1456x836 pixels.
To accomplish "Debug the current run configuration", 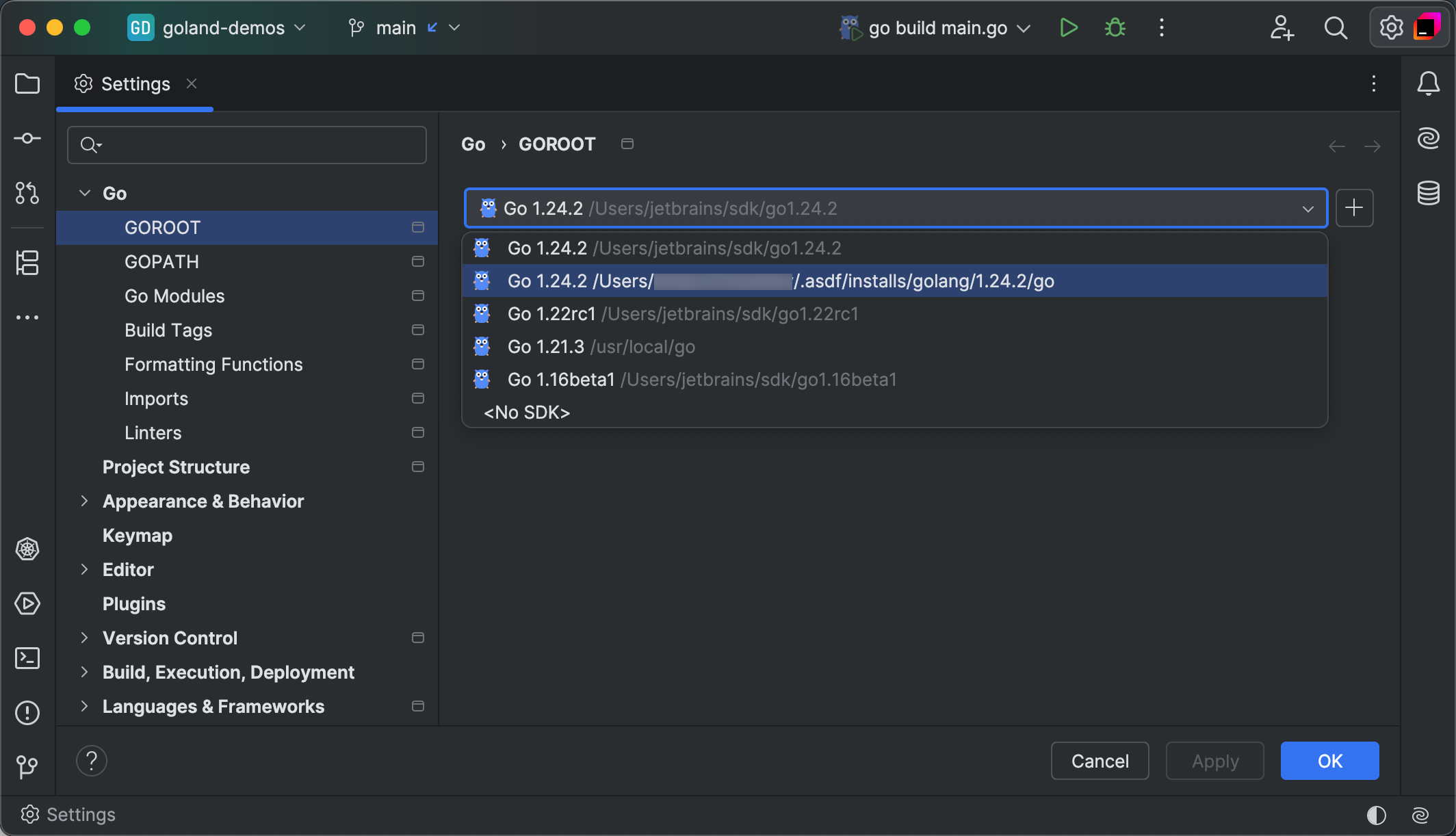I will (1115, 27).
